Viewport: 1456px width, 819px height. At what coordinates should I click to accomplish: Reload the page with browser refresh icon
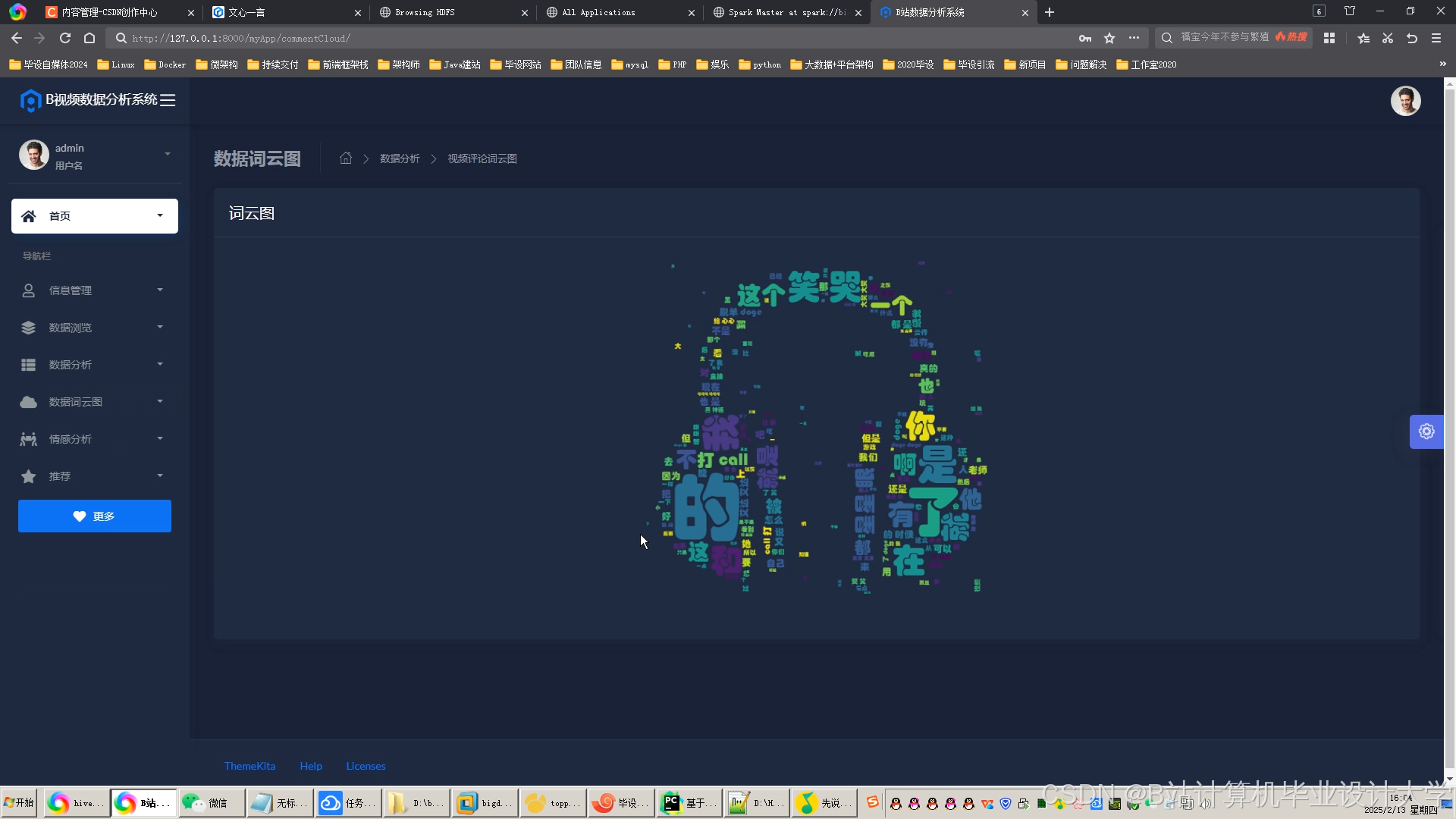click(x=65, y=38)
